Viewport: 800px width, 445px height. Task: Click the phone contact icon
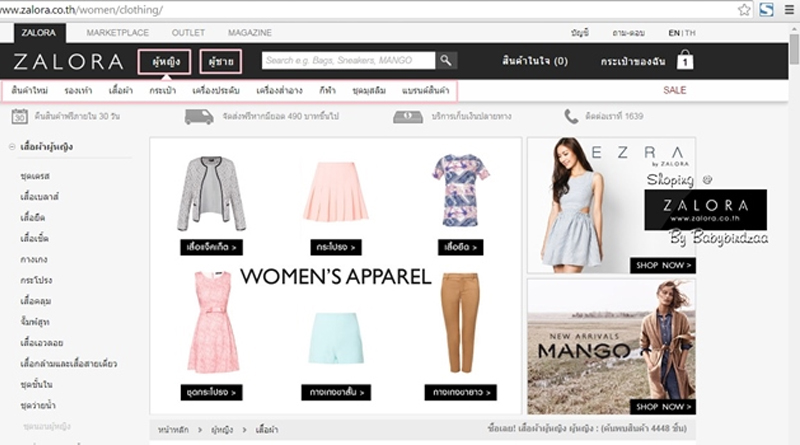click(571, 116)
